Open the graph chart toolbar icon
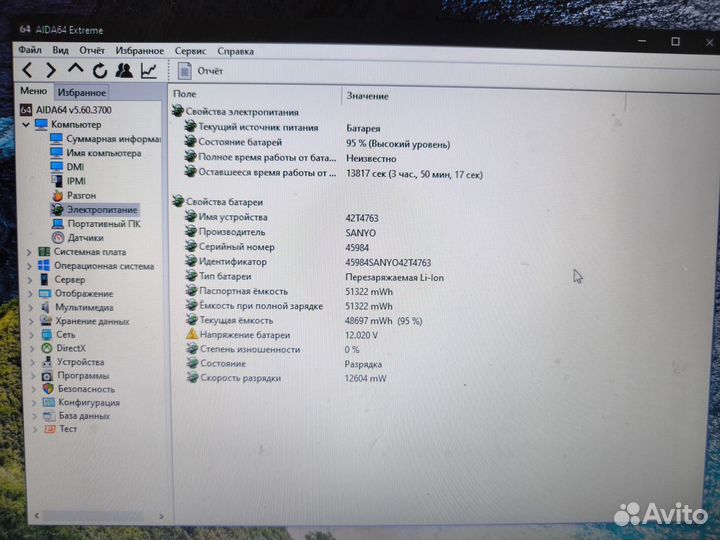Screen dimensions: 720x540 click(x=149, y=71)
